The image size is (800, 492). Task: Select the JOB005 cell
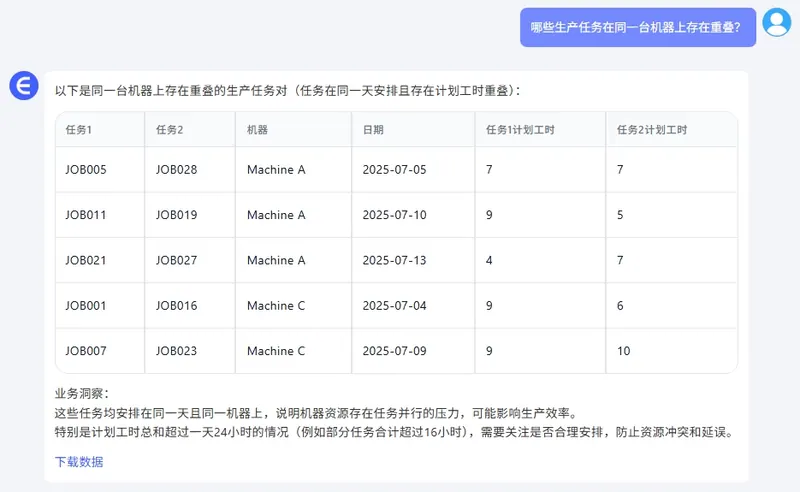coord(86,170)
